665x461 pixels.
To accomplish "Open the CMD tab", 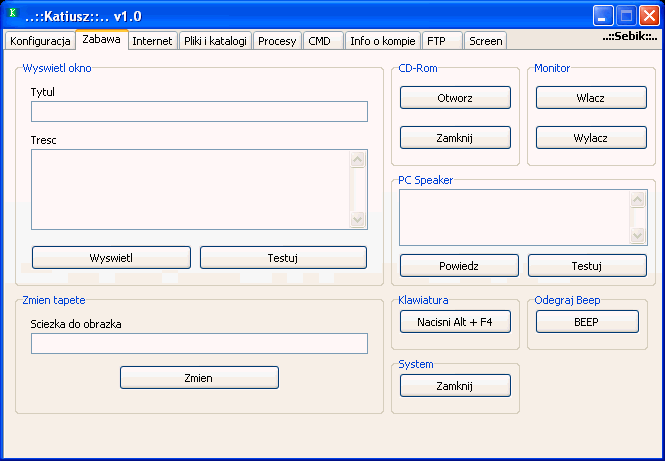I will [320, 41].
